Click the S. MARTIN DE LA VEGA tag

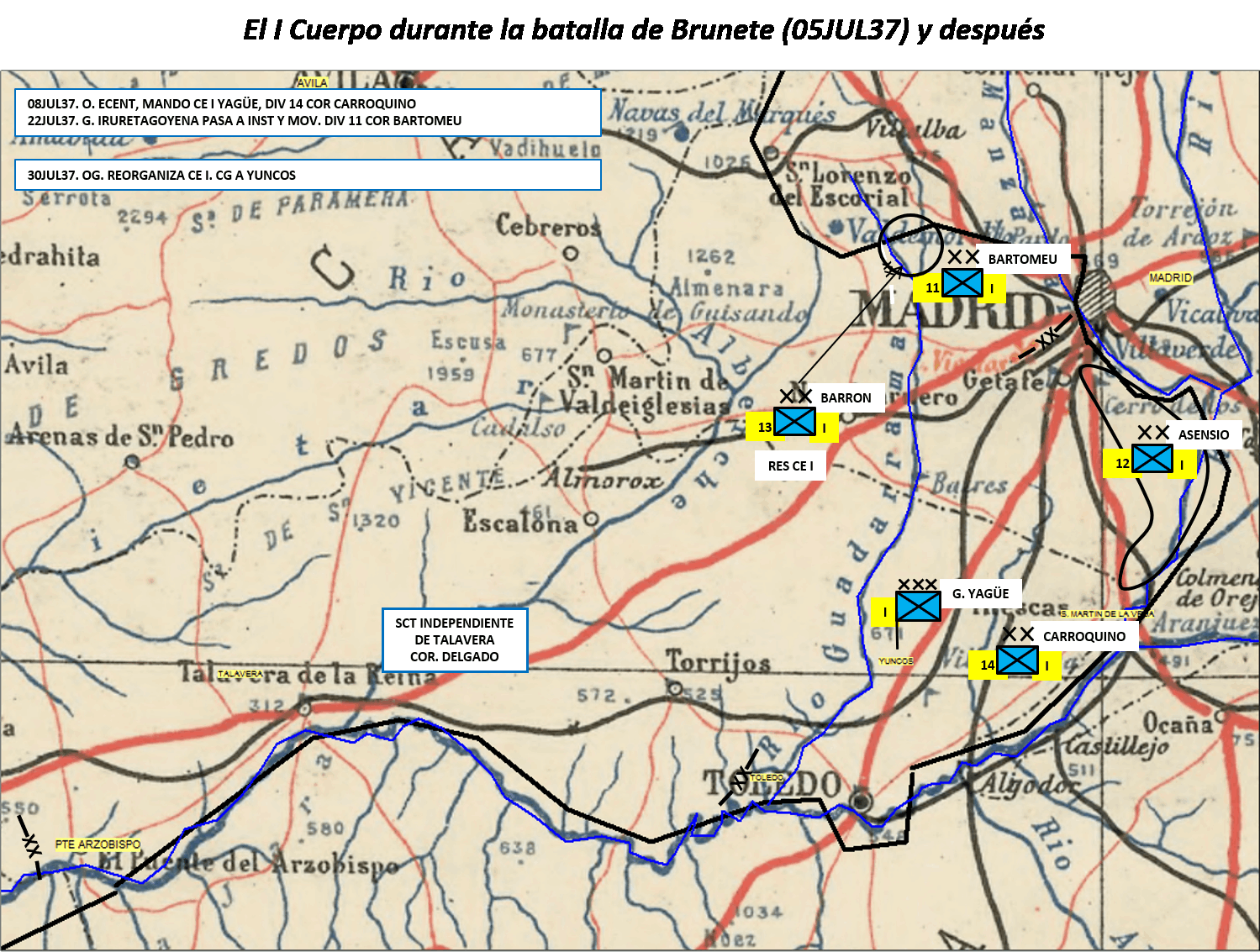click(1106, 613)
